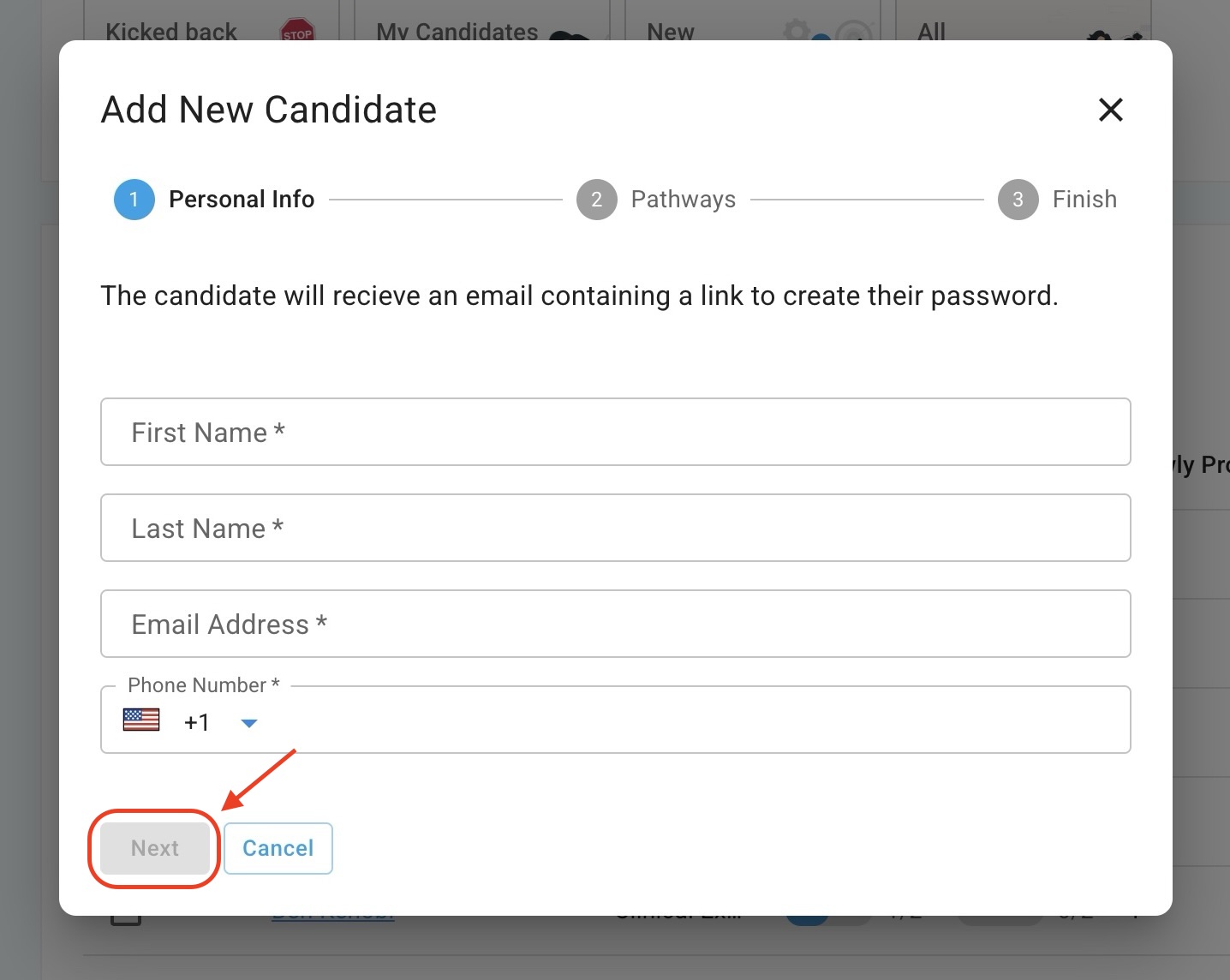Click into the Last Name field
The width and height of the screenshot is (1230, 980).
(615, 528)
